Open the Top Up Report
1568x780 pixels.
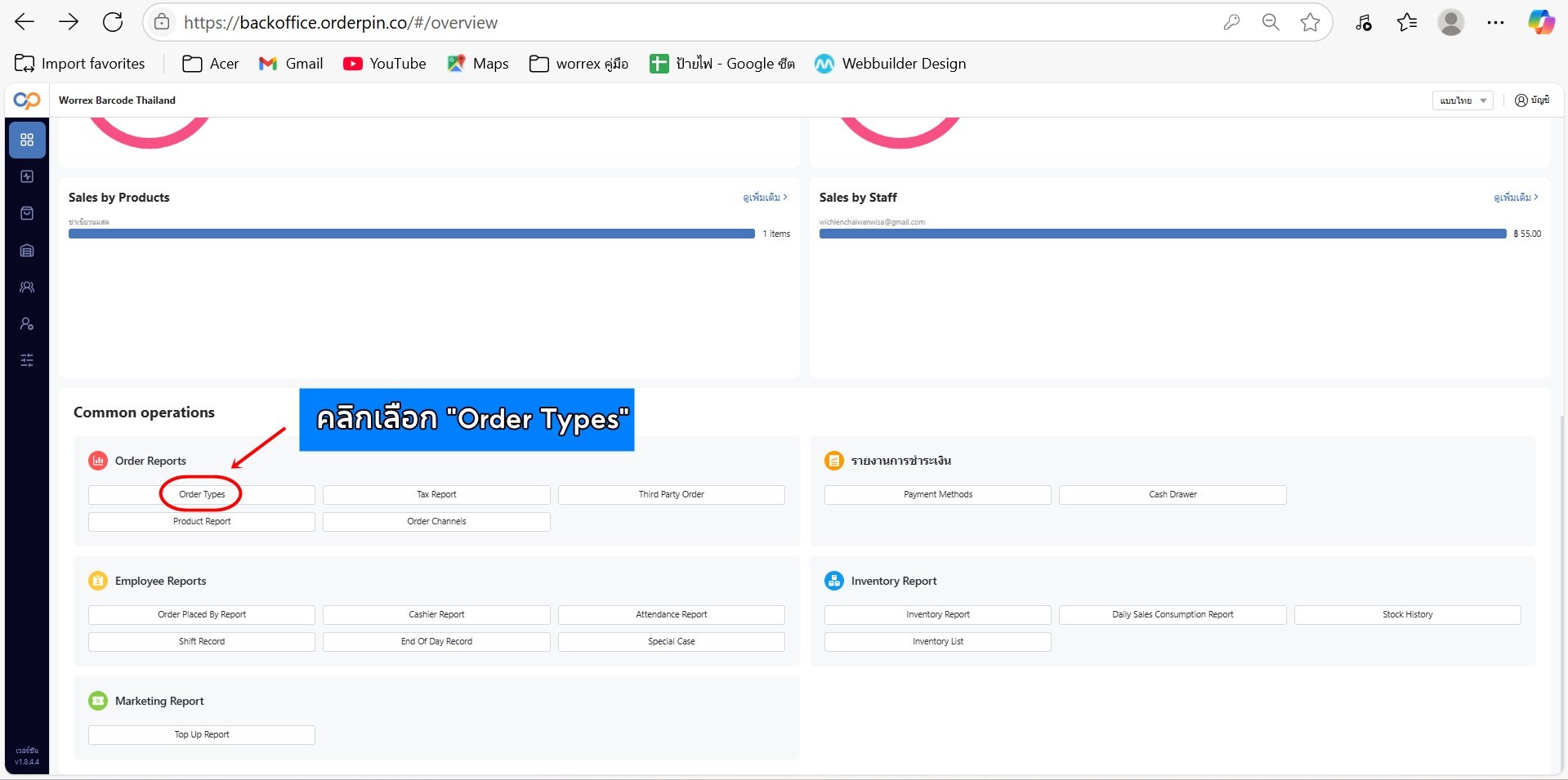[x=202, y=734]
